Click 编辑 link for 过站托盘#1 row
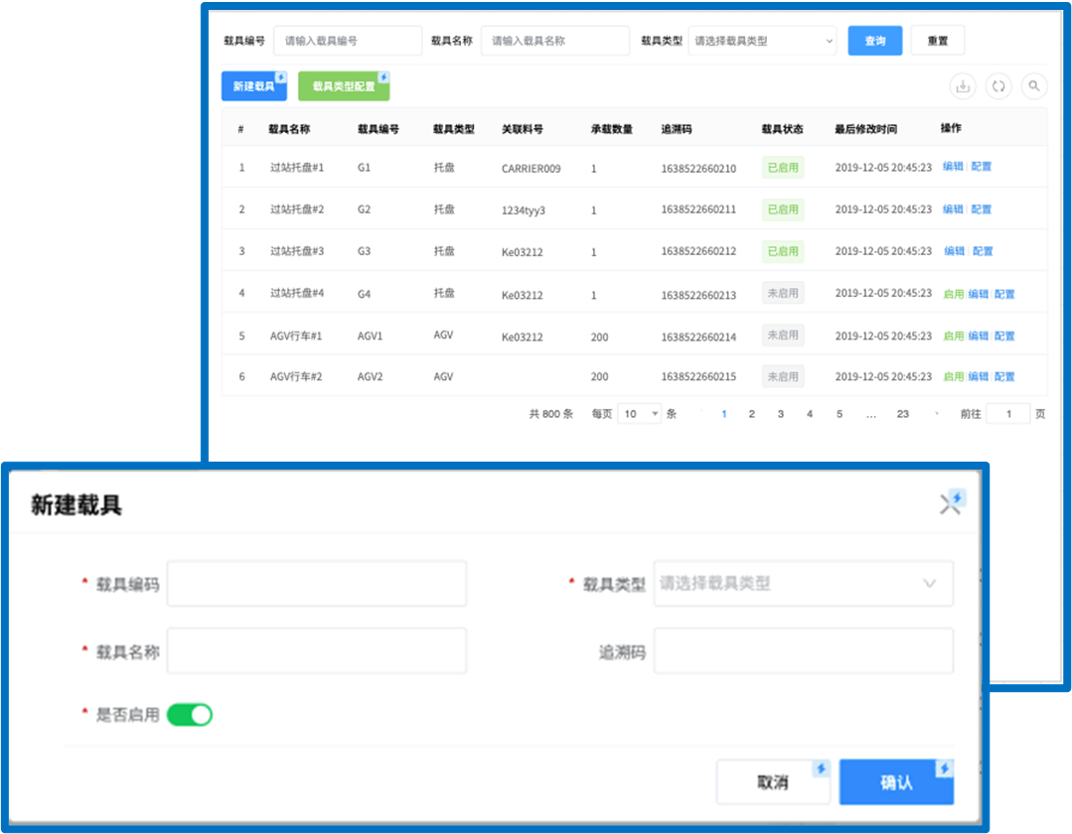Screen dimensions: 1072x834 click(953, 167)
